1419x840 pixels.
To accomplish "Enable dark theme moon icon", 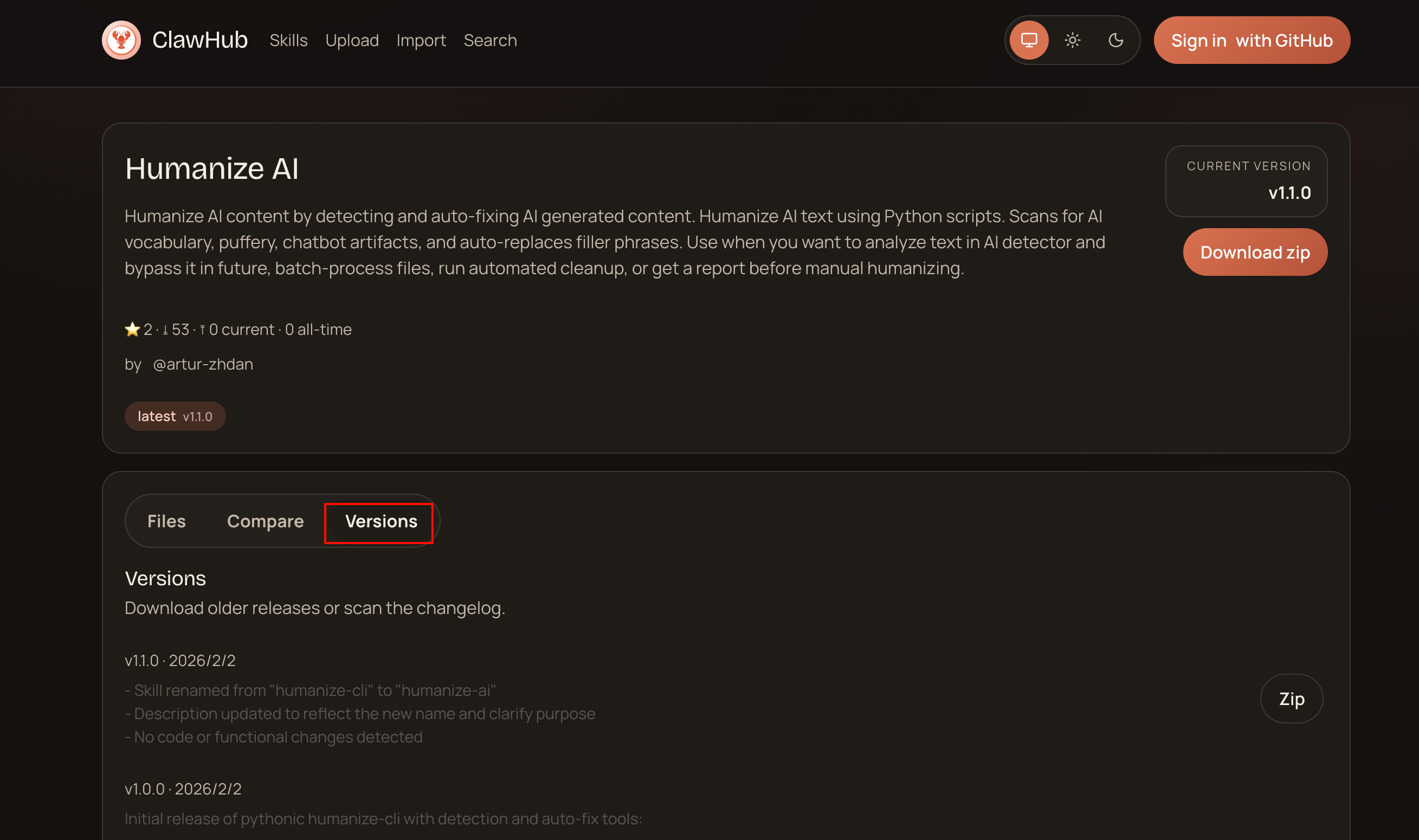I will [1115, 40].
